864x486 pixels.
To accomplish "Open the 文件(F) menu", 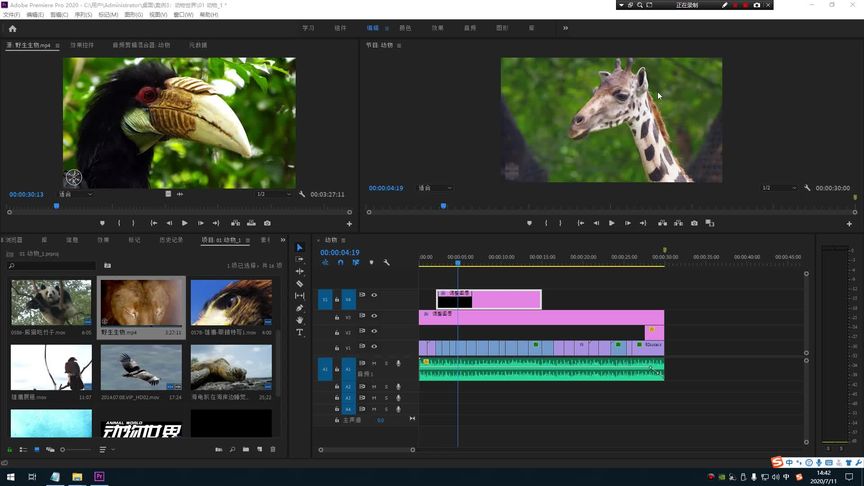I will click(11, 15).
